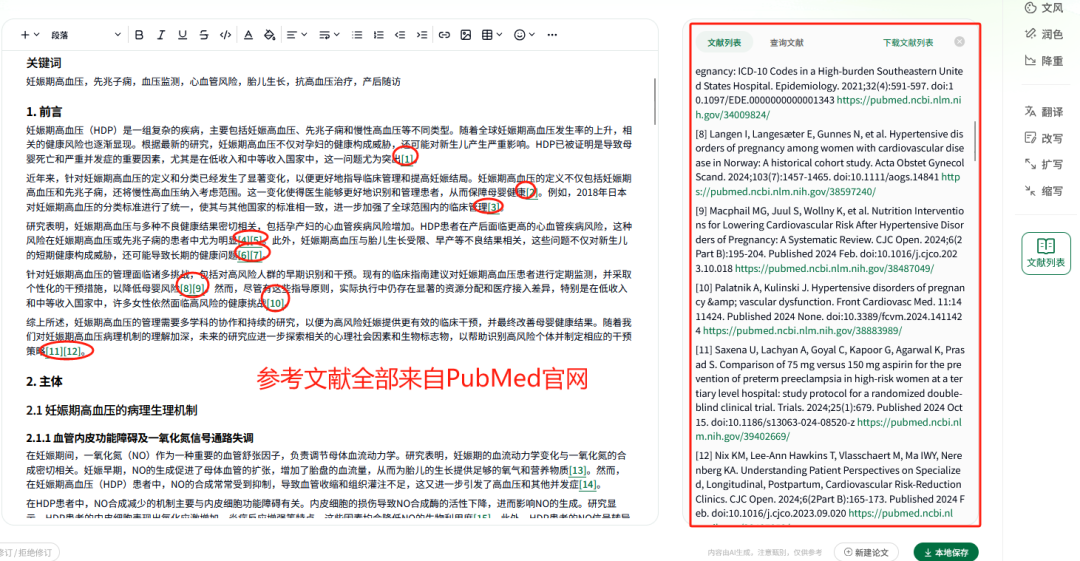This screenshot has height=561, width=1080.
Task: Open the emoji dropdown
Action: (x=524, y=34)
